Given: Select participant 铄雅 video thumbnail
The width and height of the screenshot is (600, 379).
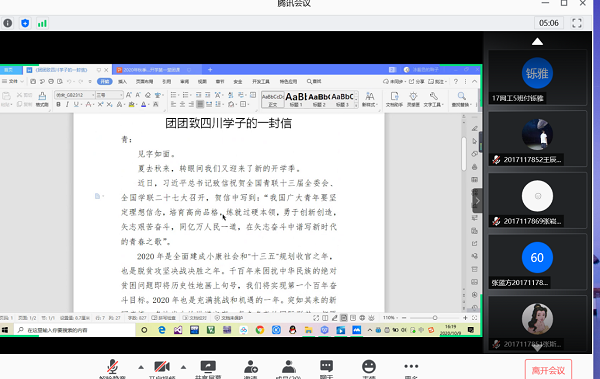Looking at the screenshot, I should tap(537, 77).
